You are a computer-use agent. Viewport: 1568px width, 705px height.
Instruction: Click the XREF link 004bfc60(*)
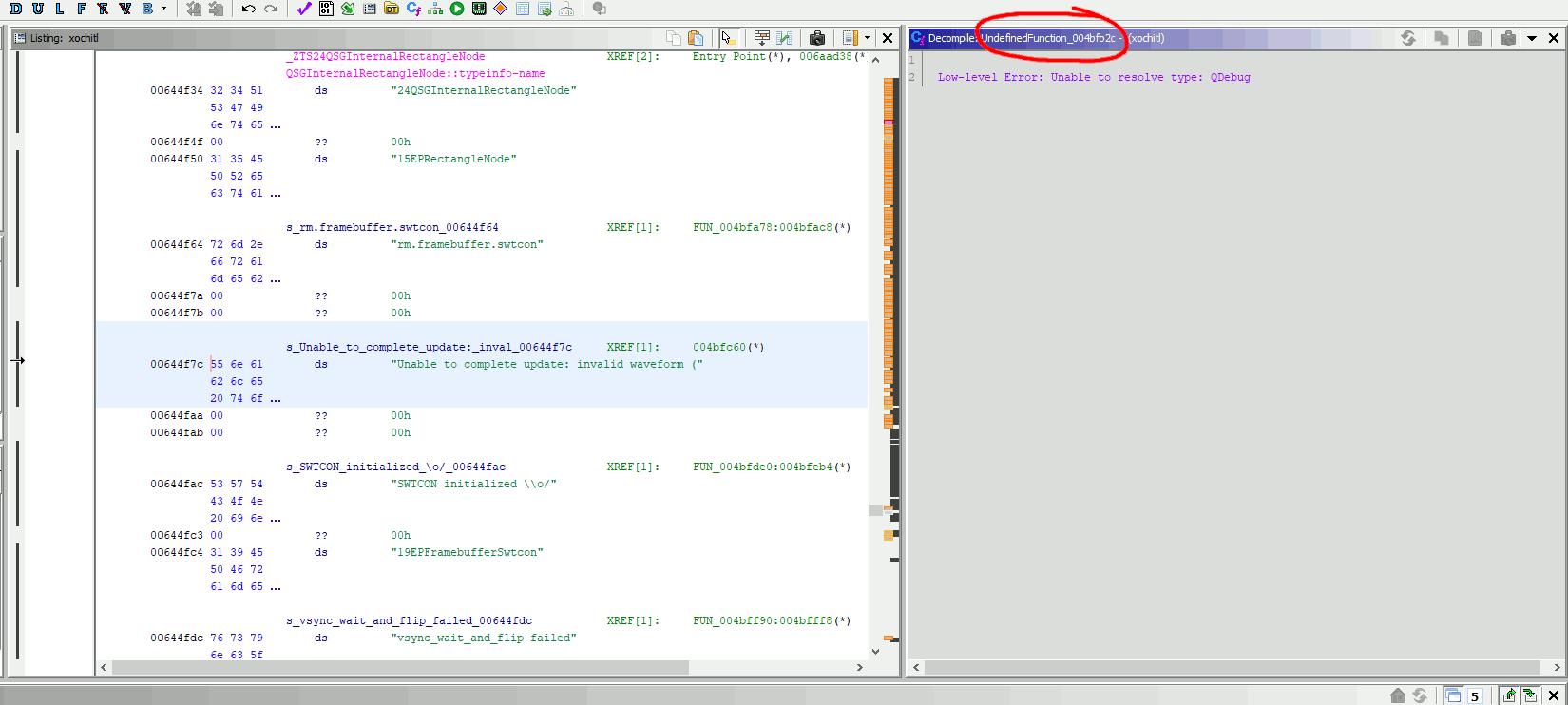pyautogui.click(x=728, y=347)
